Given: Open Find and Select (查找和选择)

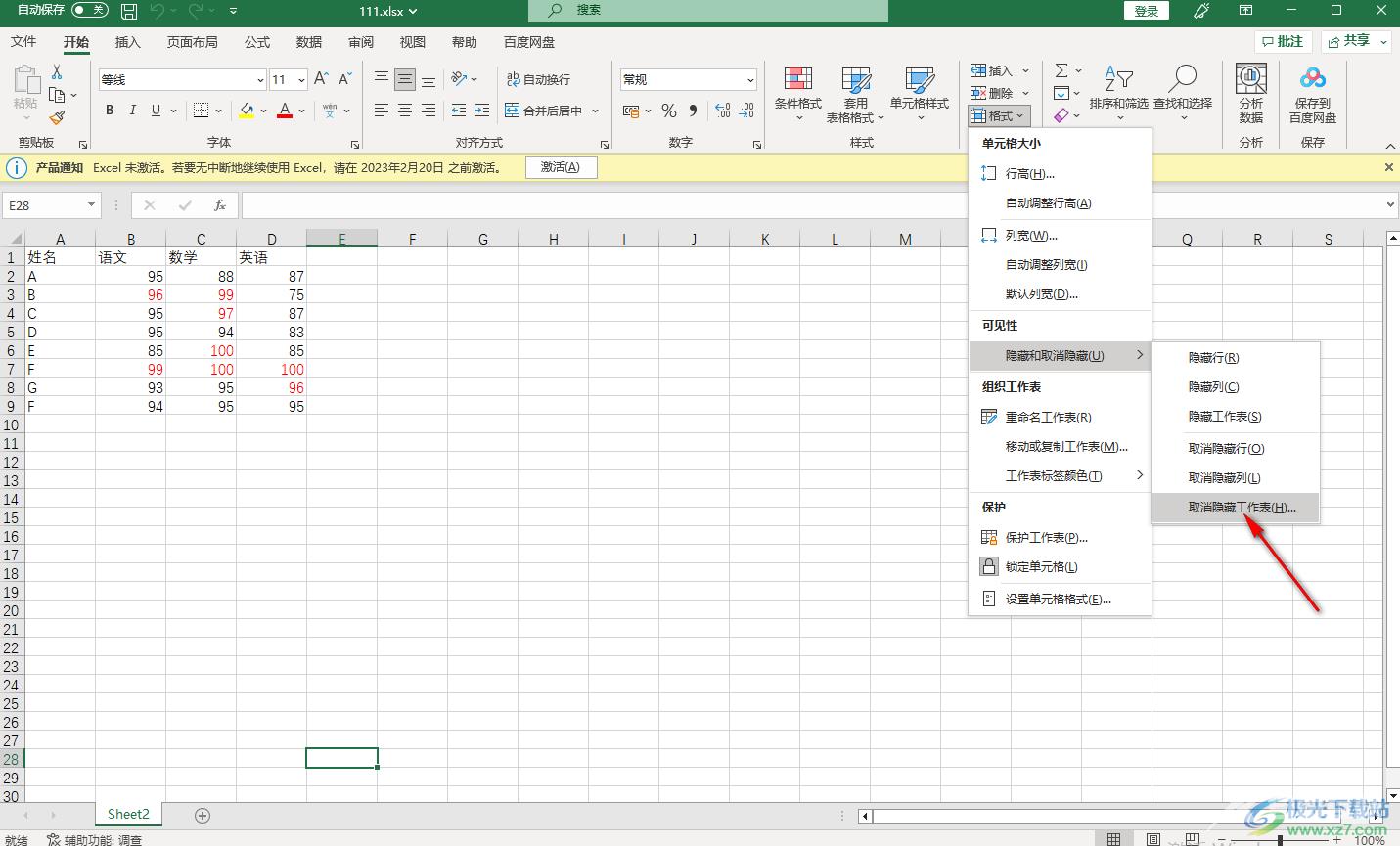Looking at the screenshot, I should point(1183,94).
